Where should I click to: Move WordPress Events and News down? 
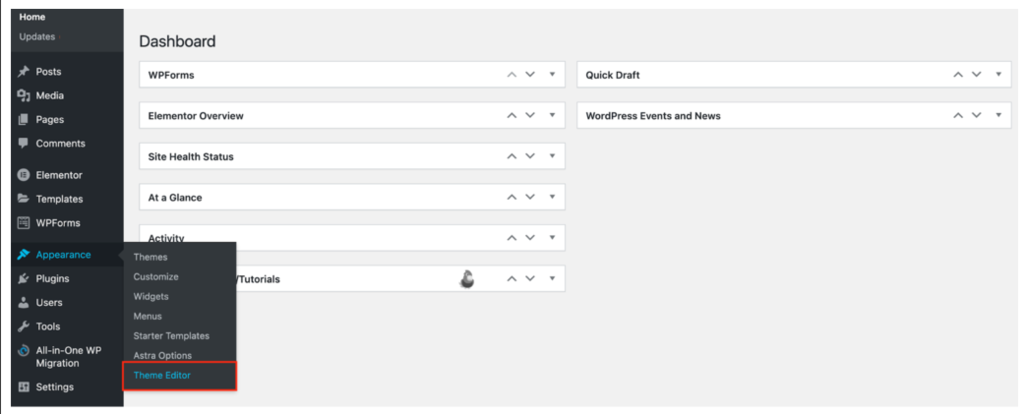pyautogui.click(x=976, y=116)
